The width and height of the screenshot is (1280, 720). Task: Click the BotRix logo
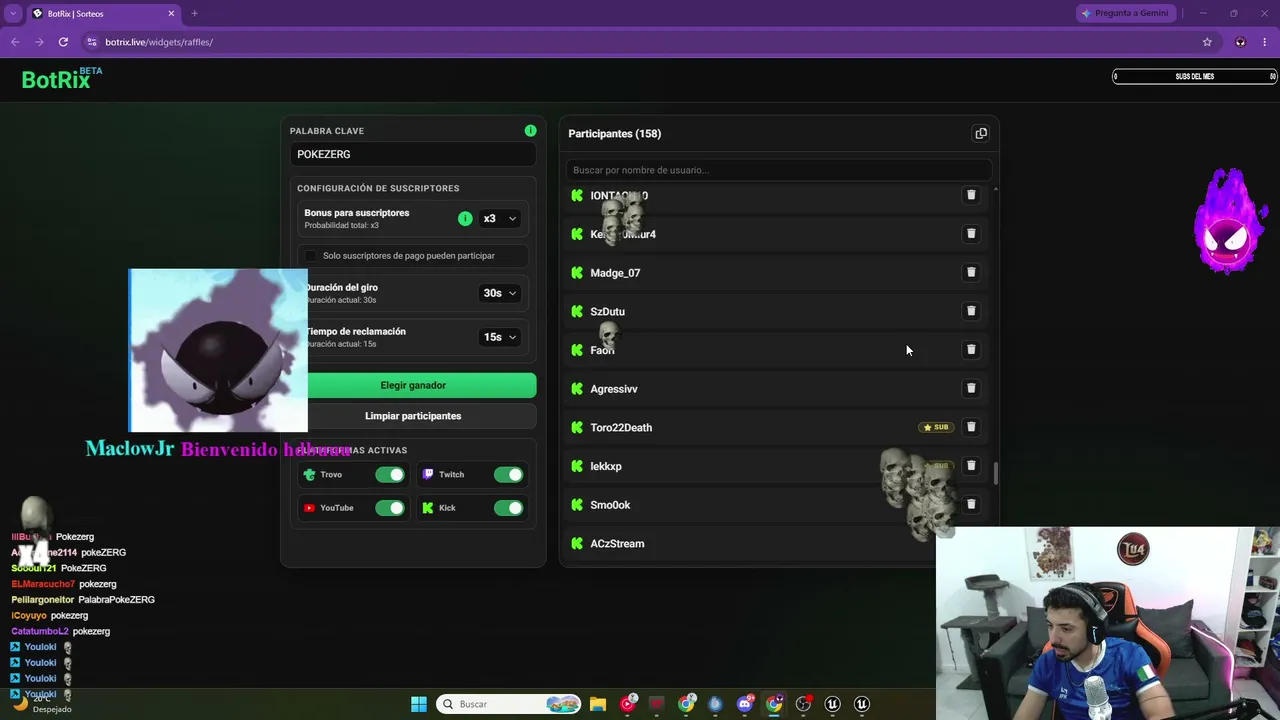(x=61, y=79)
